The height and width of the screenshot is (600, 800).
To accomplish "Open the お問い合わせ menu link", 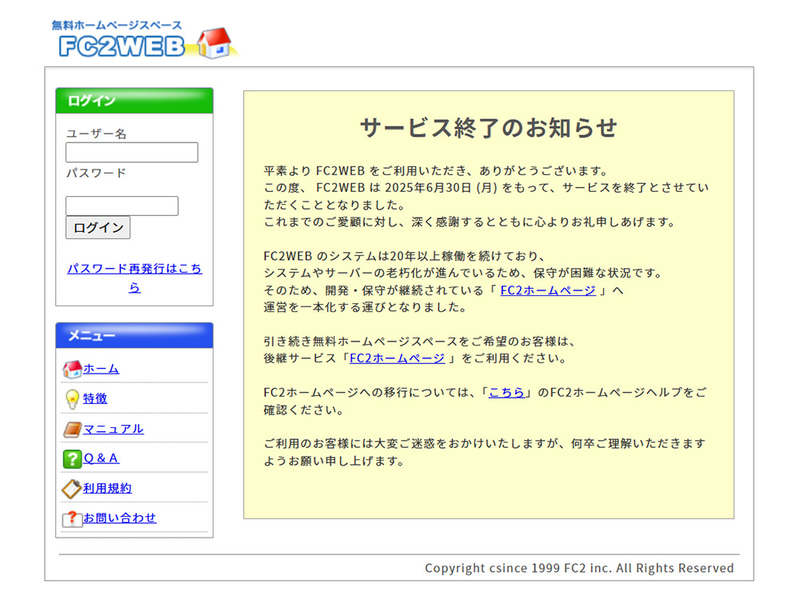I will 119,518.
